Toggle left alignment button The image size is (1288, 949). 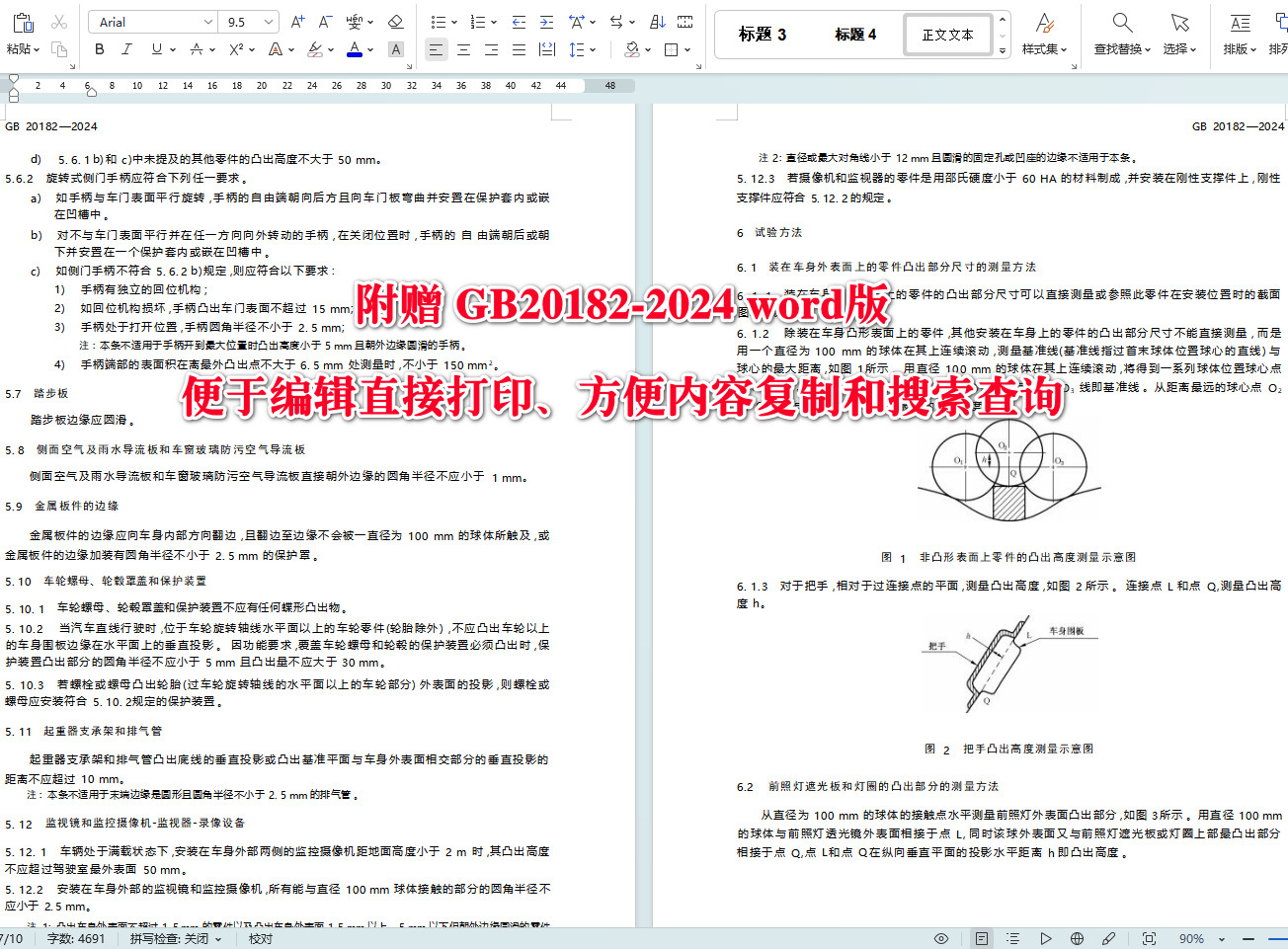pyautogui.click(x=436, y=49)
